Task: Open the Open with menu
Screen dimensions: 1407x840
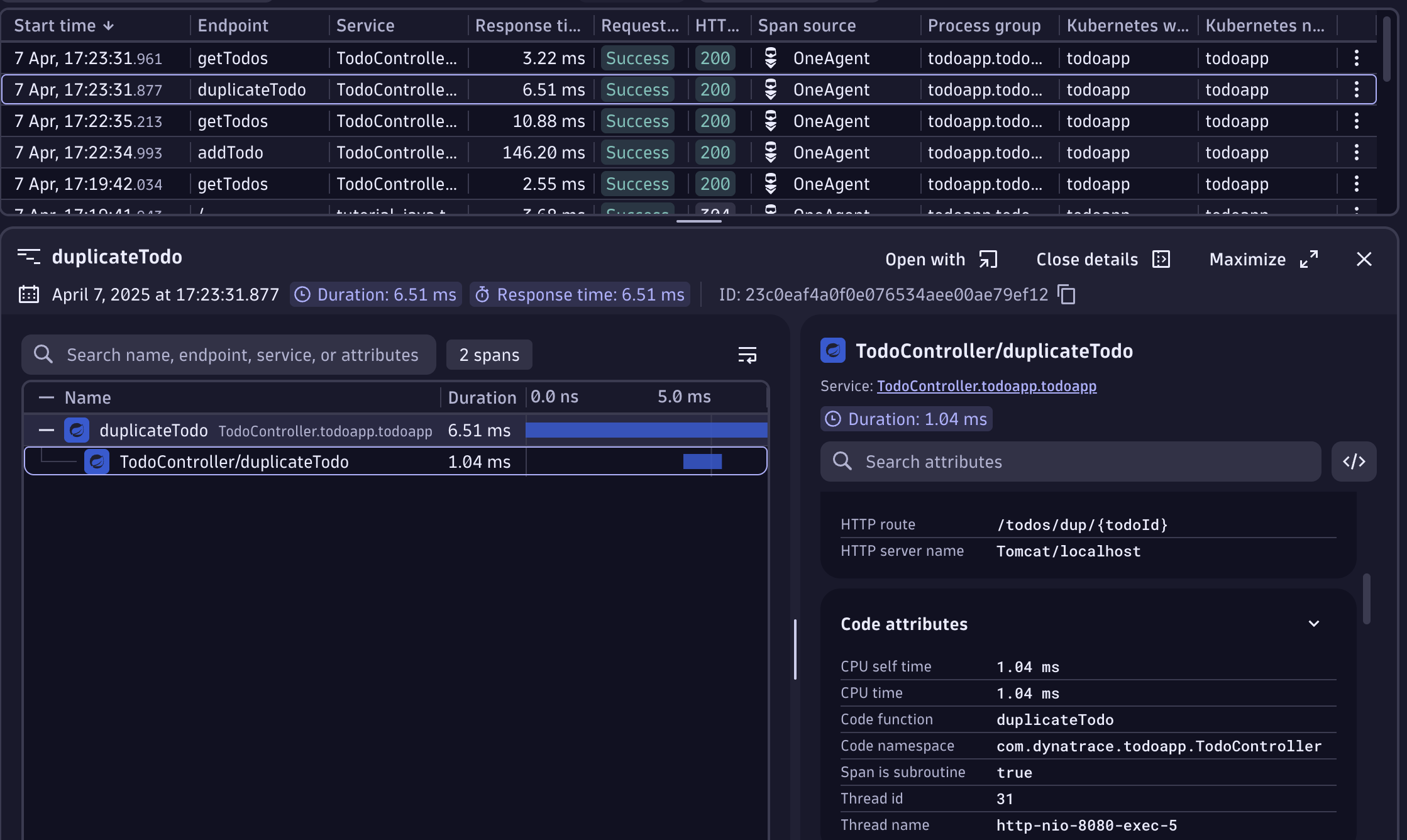Action: click(x=941, y=259)
